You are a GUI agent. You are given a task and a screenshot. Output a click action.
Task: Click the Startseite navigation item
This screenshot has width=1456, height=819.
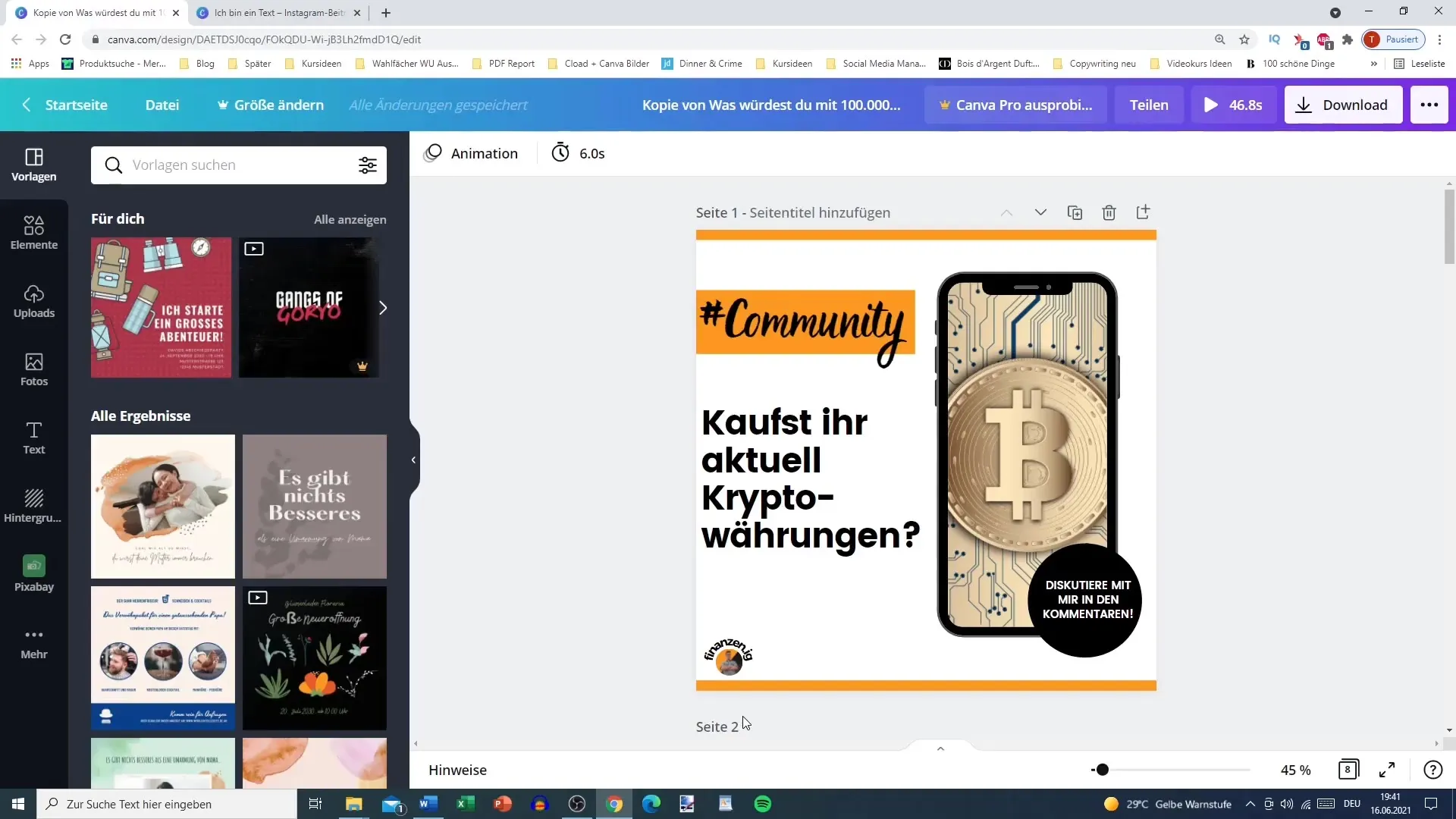click(77, 105)
